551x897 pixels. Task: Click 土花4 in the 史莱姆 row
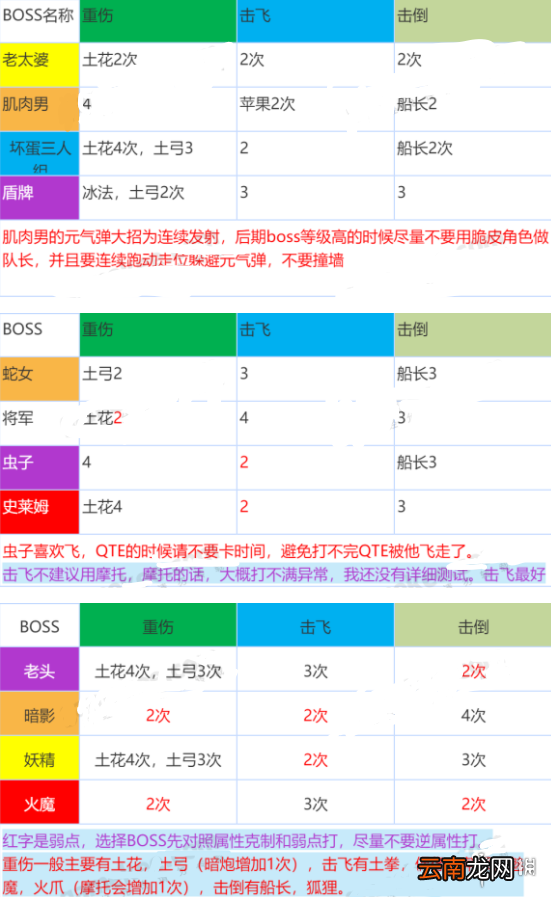click(102, 507)
